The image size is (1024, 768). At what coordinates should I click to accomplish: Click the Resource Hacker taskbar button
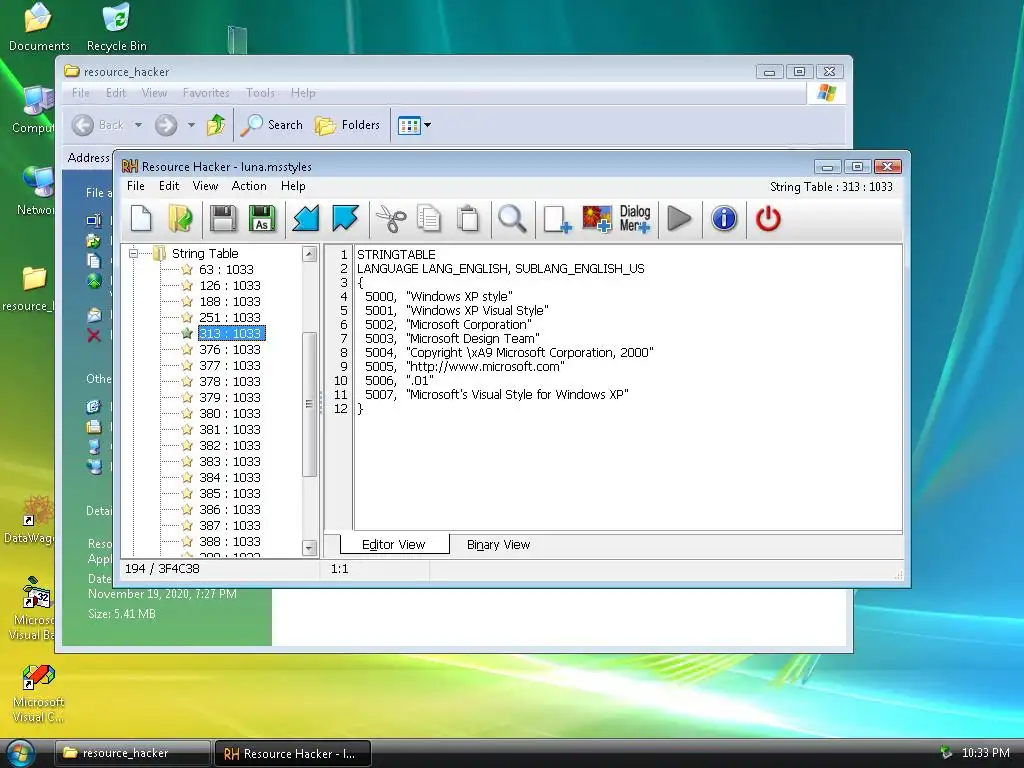coord(293,753)
